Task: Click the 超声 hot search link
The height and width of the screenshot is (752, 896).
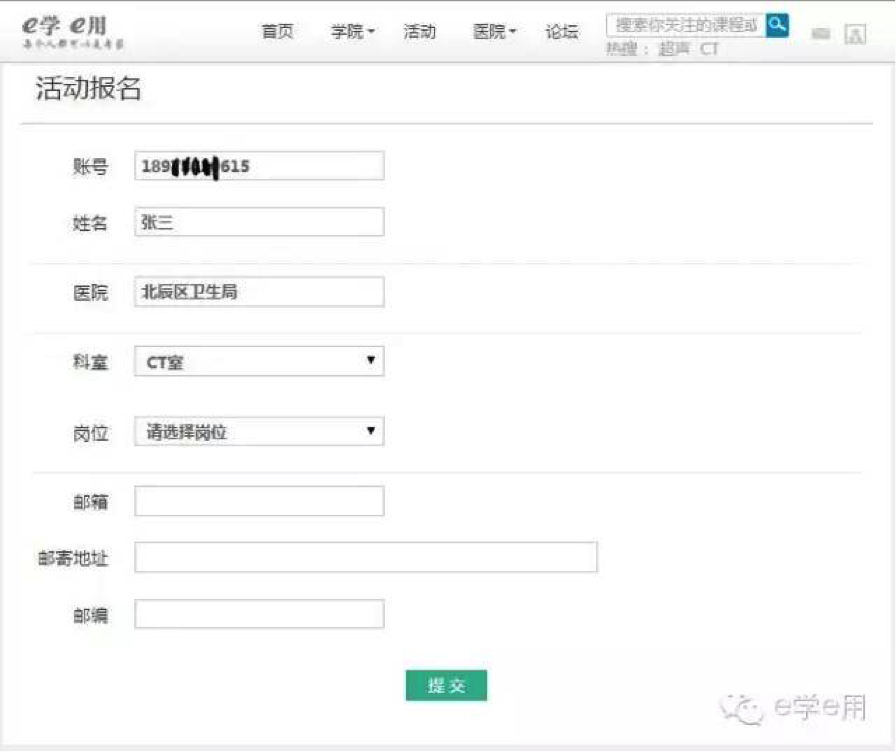Action: pyautogui.click(x=674, y=49)
